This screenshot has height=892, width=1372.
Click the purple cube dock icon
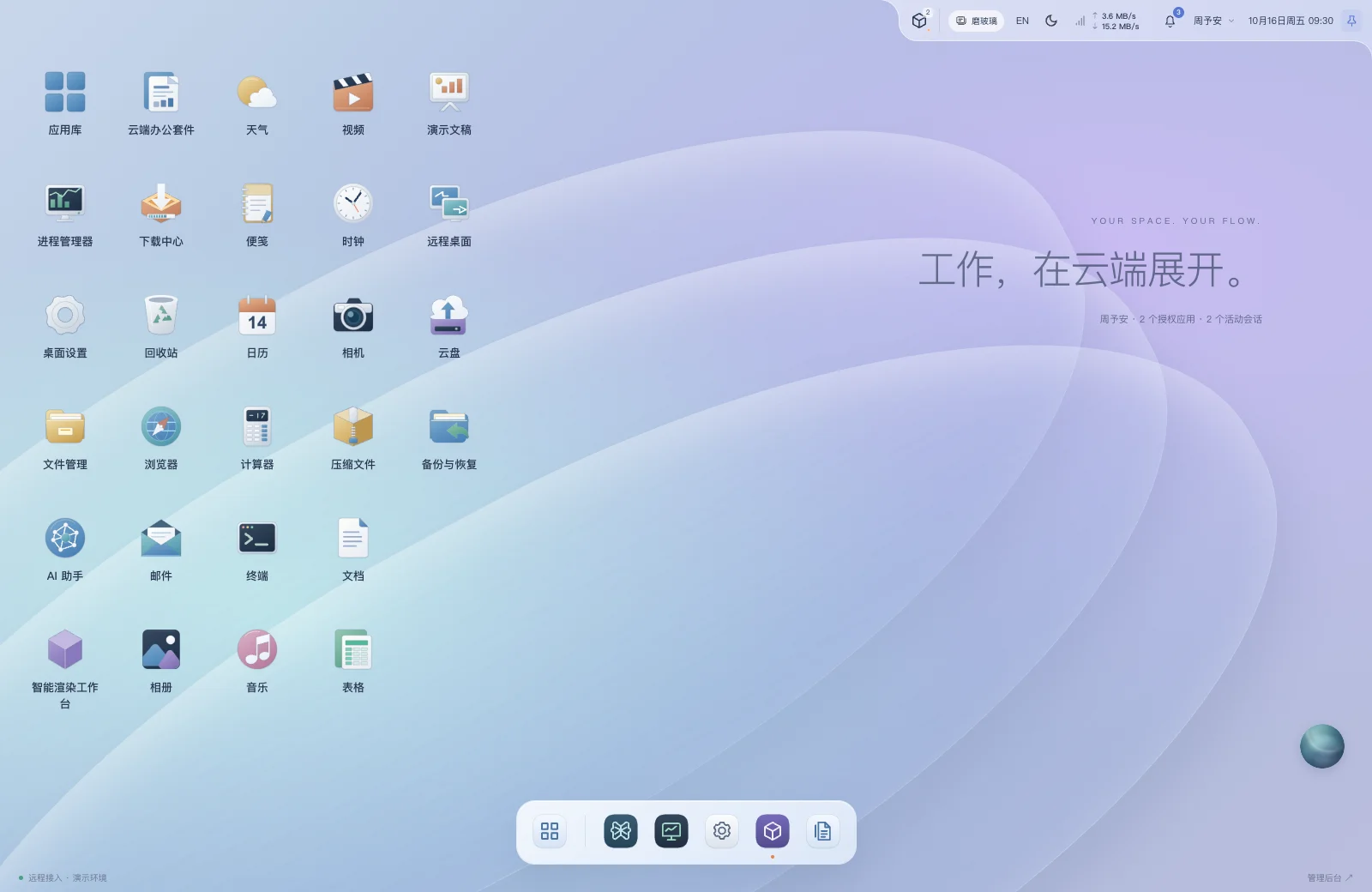click(x=773, y=831)
